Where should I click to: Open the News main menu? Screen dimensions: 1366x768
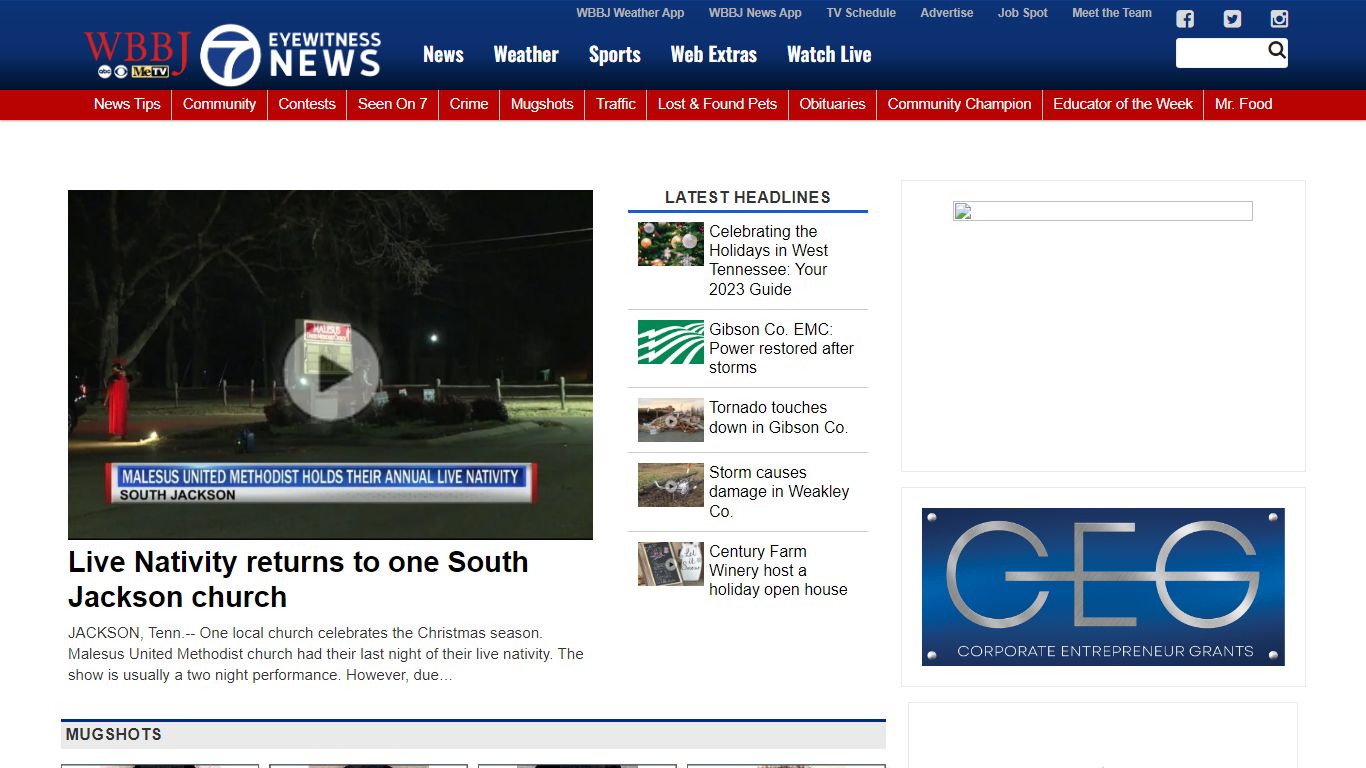coord(443,55)
